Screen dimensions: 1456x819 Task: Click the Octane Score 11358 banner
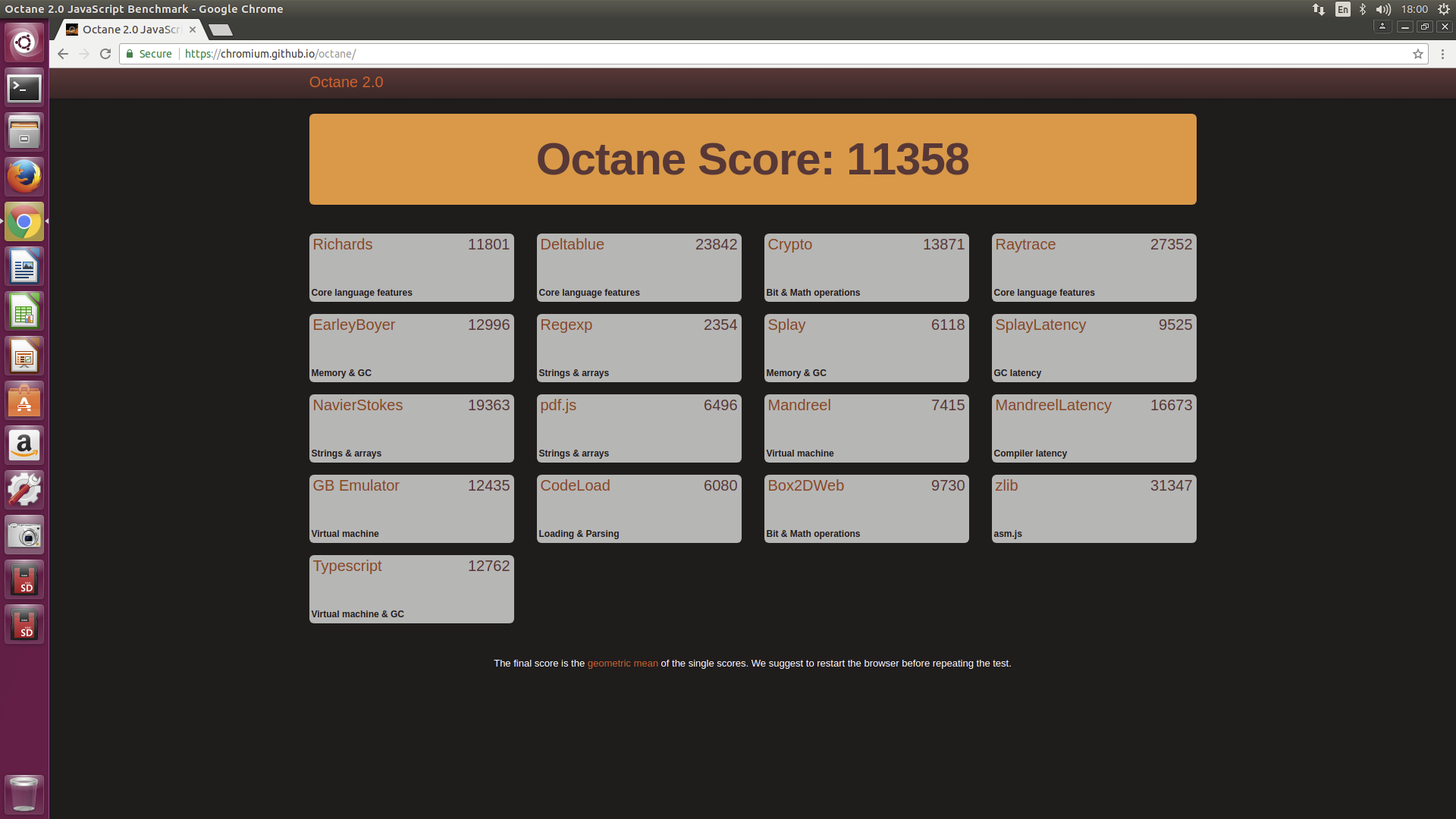[752, 159]
